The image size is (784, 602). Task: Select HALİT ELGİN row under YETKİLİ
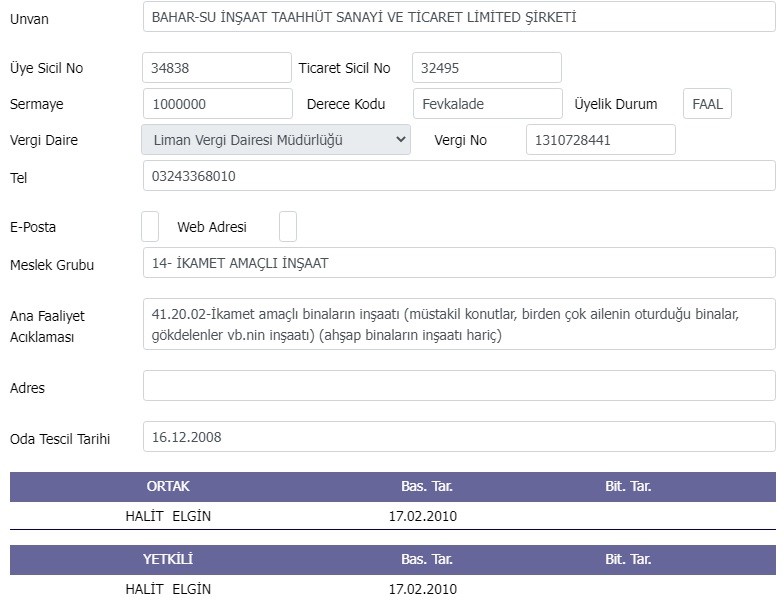392,588
